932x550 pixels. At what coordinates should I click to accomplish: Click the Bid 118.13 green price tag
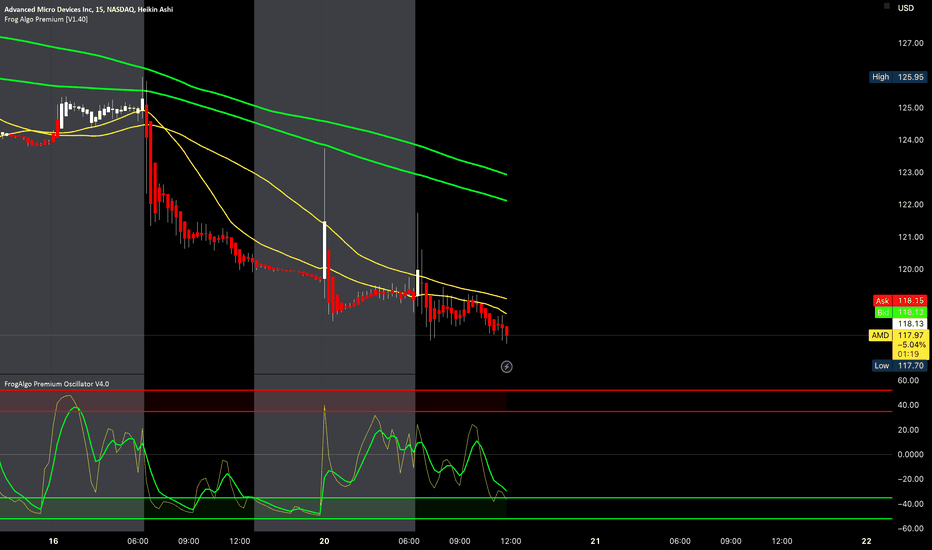point(900,312)
